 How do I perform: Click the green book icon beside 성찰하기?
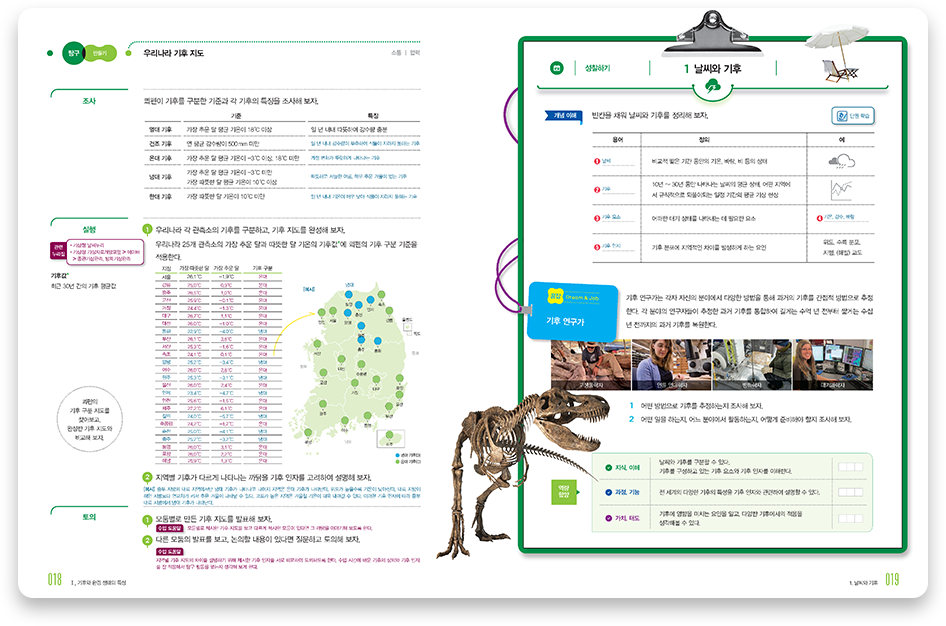(x=557, y=68)
